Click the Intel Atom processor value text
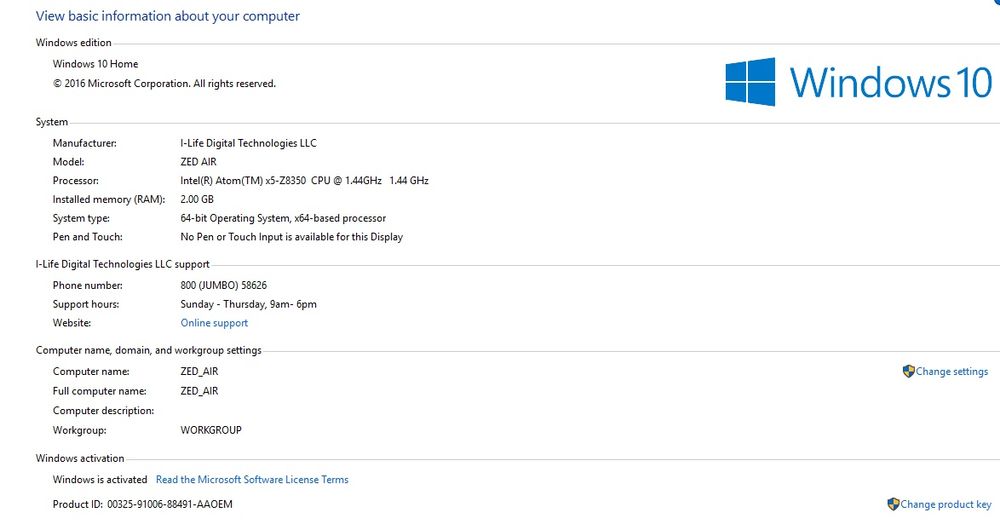This screenshot has width=1000, height=525. pyautogui.click(x=304, y=181)
